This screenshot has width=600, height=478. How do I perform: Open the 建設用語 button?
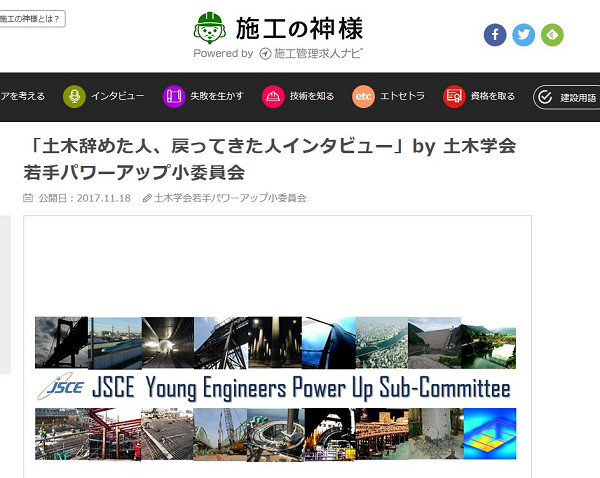coord(567,98)
